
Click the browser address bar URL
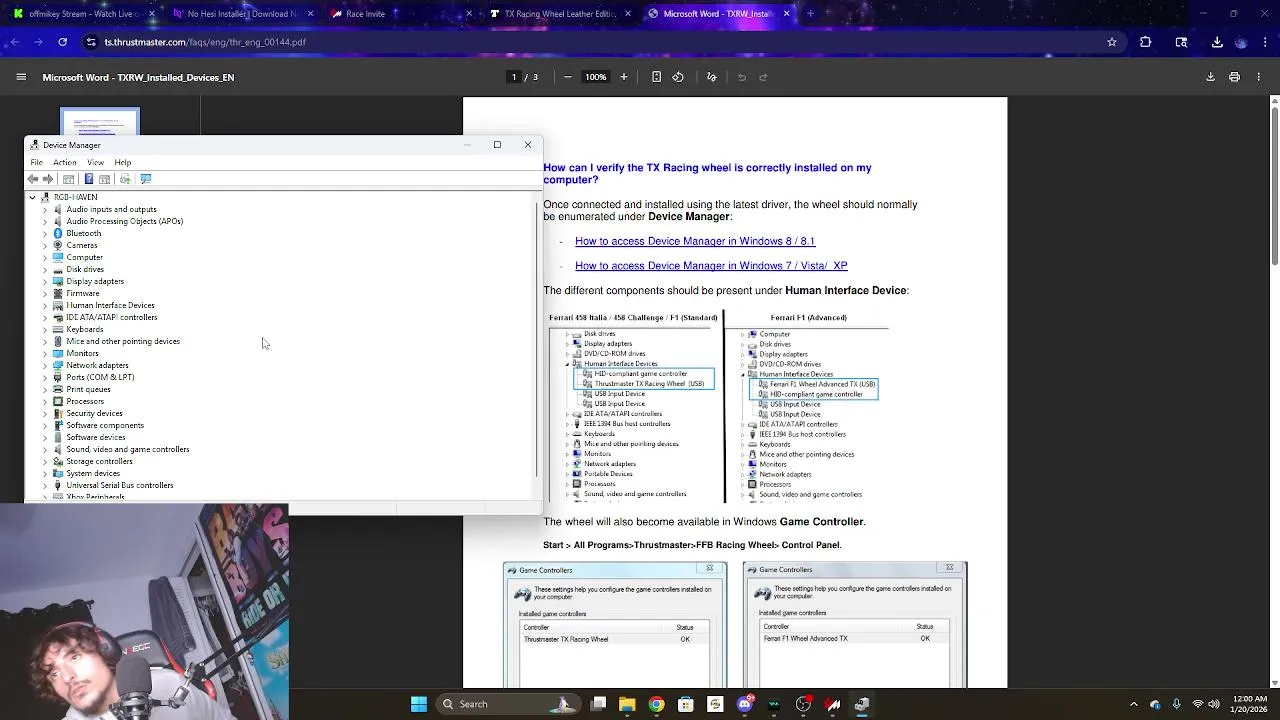click(205, 42)
